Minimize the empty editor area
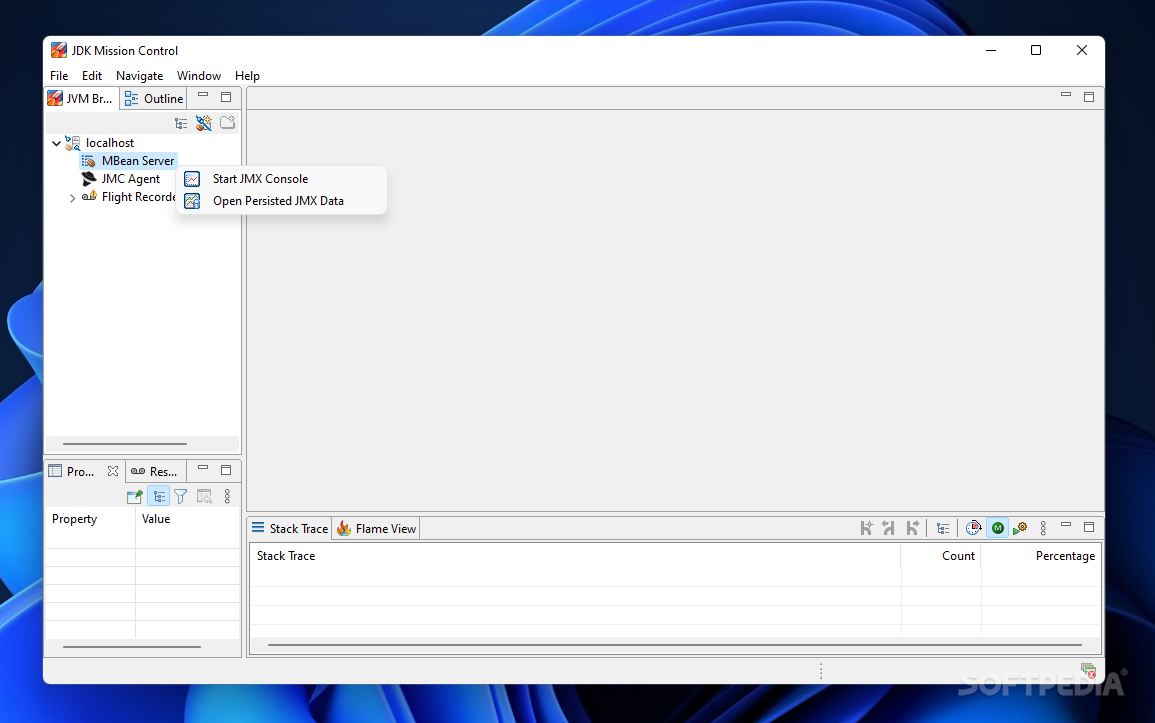 pos(1065,95)
